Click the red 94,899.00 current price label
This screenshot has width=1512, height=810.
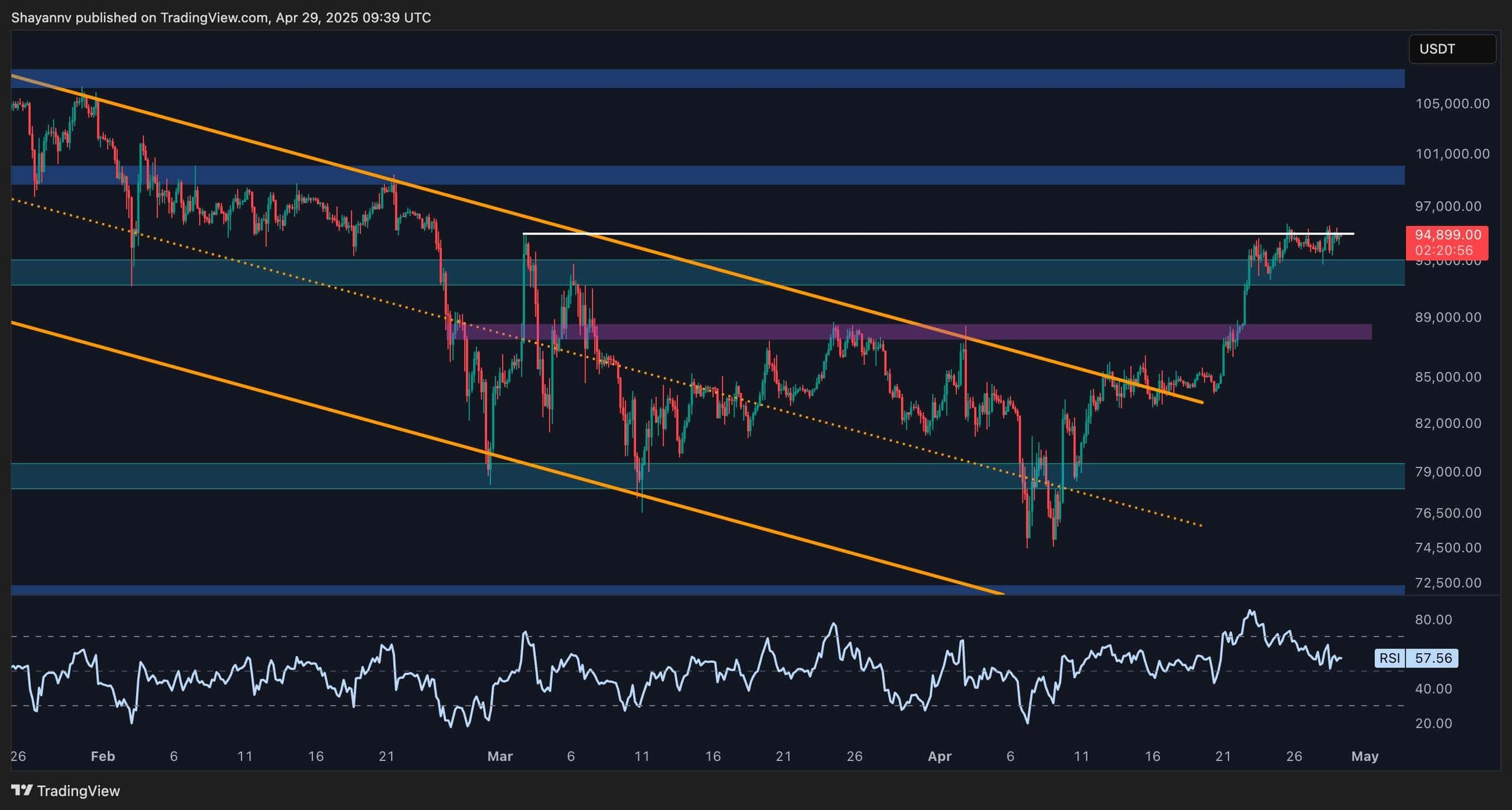pos(1448,235)
